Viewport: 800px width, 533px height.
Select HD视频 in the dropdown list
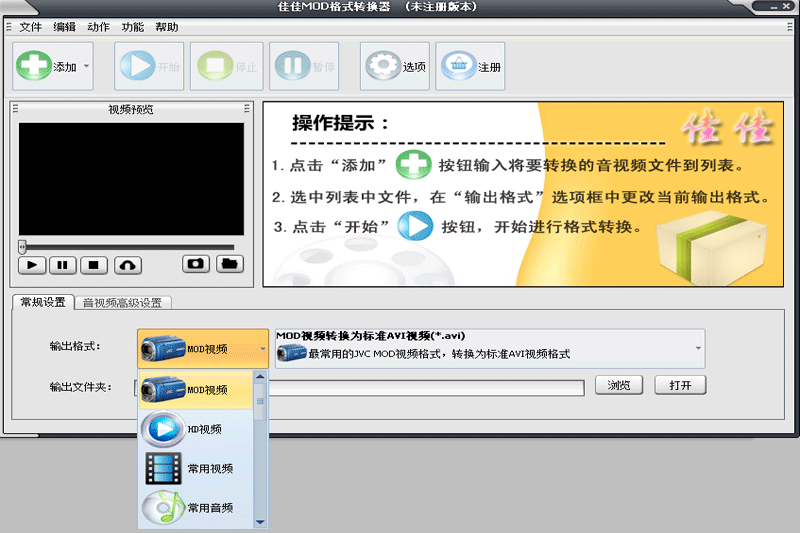tap(196, 429)
